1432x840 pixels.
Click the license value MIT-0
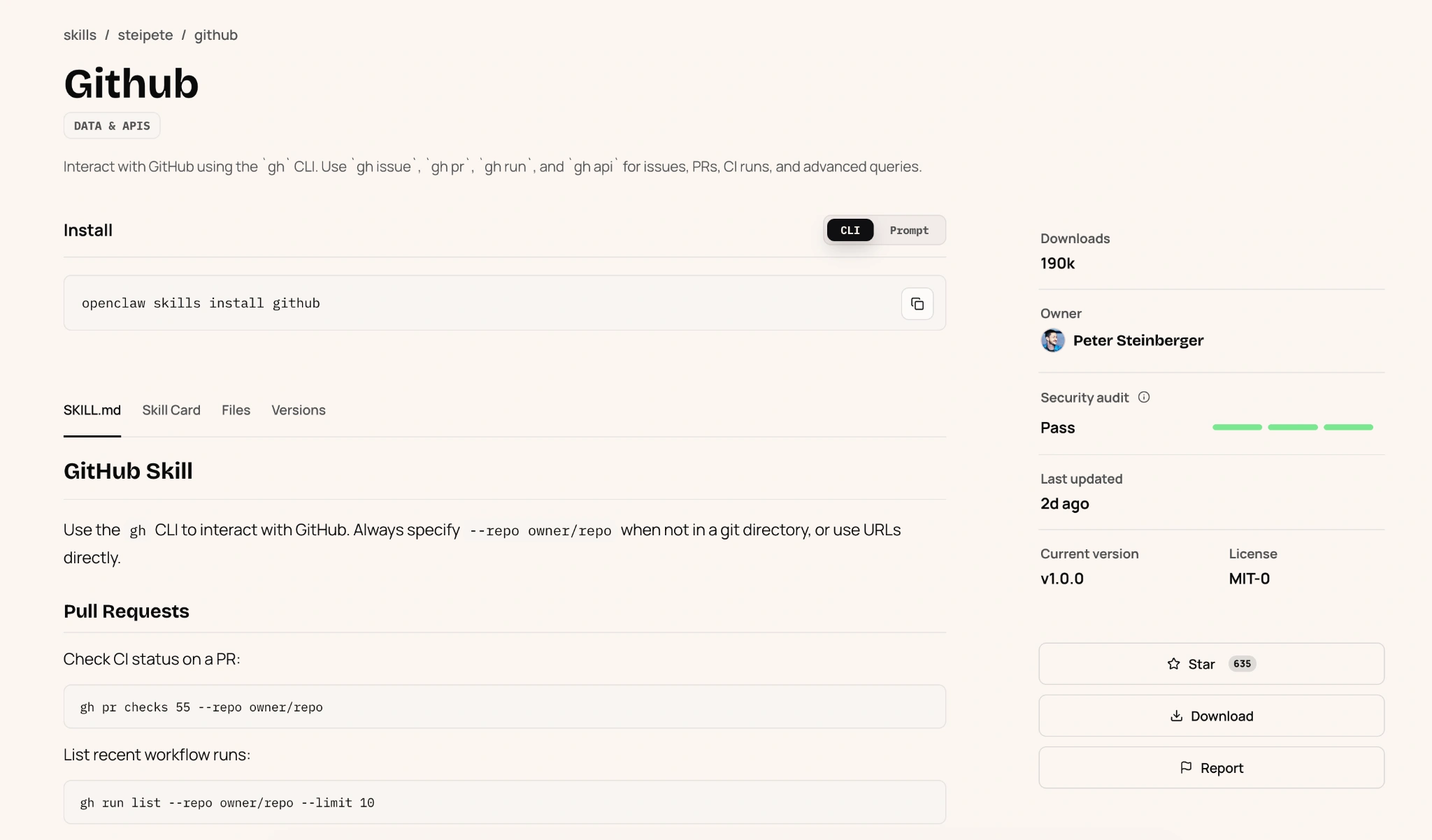1249,579
